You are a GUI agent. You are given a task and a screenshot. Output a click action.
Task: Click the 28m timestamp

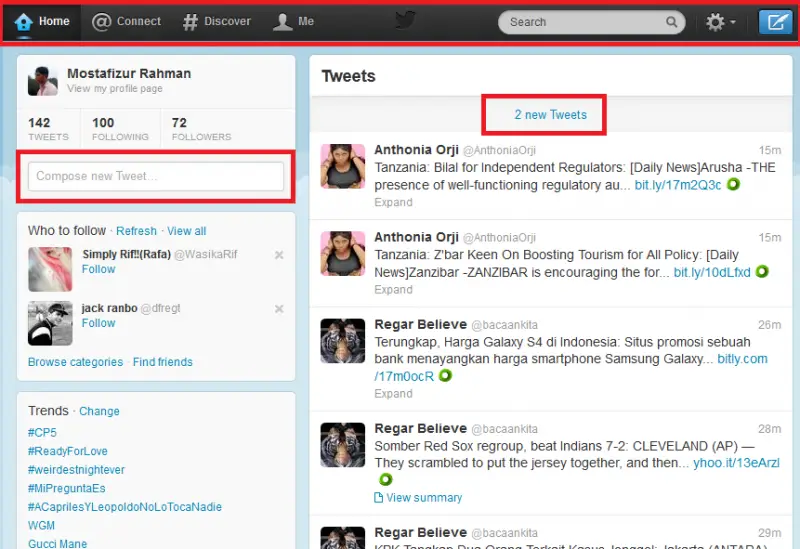pyautogui.click(x=769, y=429)
